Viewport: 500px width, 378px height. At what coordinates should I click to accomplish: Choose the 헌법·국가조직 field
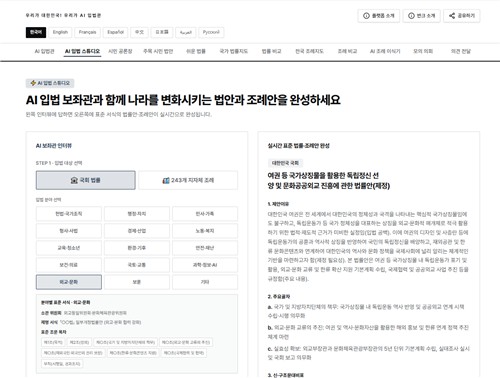(x=69, y=214)
